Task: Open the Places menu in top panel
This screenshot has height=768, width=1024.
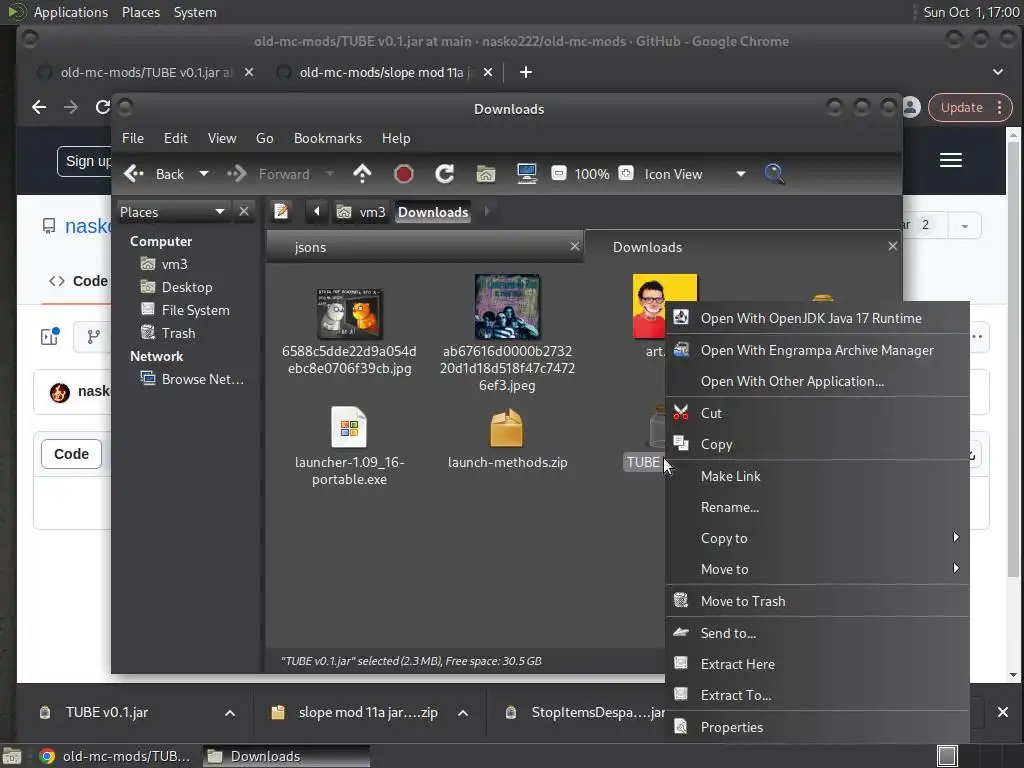Action: pyautogui.click(x=140, y=12)
